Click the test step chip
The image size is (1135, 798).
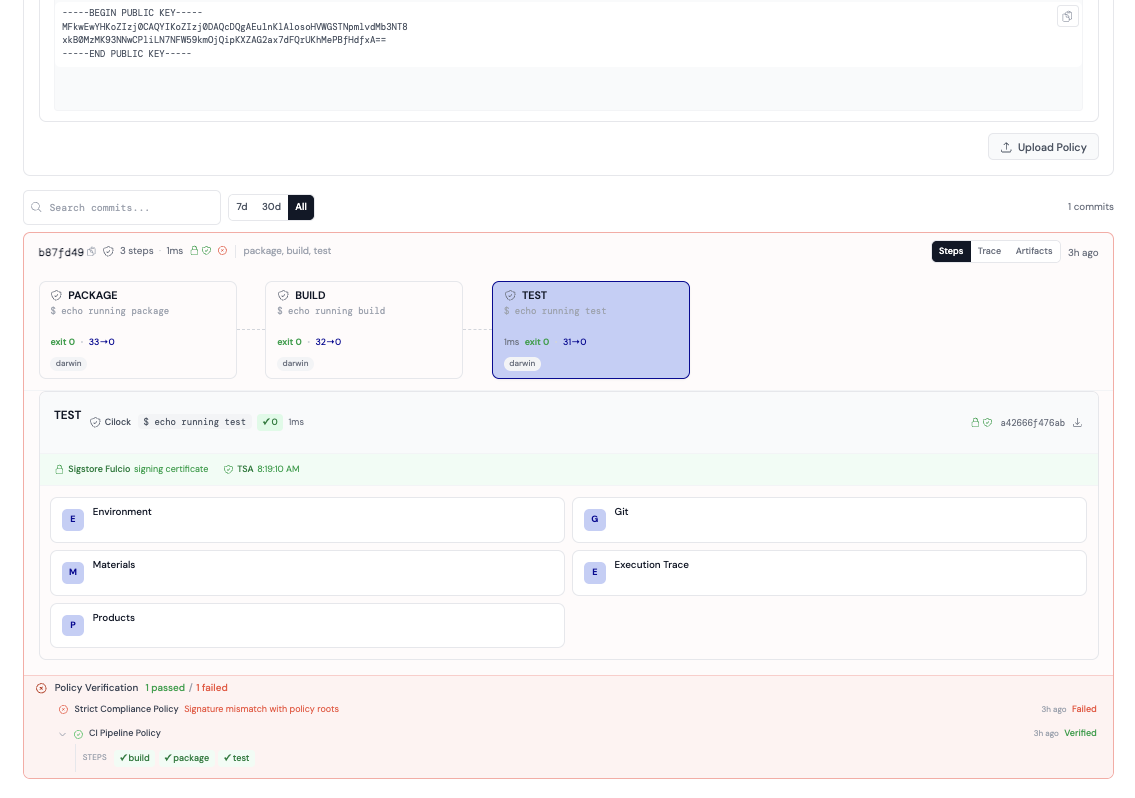pos(236,758)
